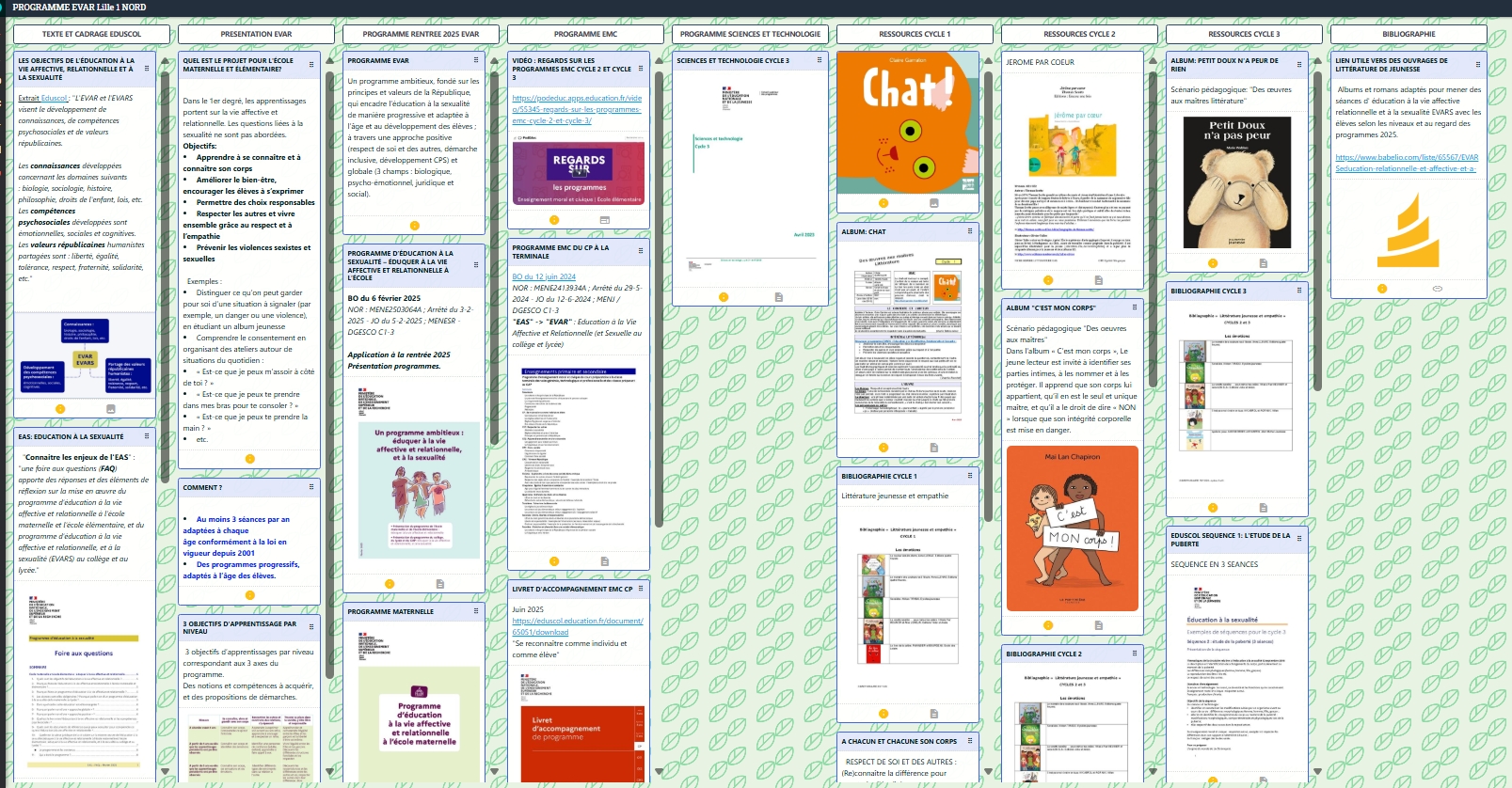Open menu icon of EDUSCOL SEQUENCE 1 card
This screenshot has height=788, width=1512.
point(1299,539)
